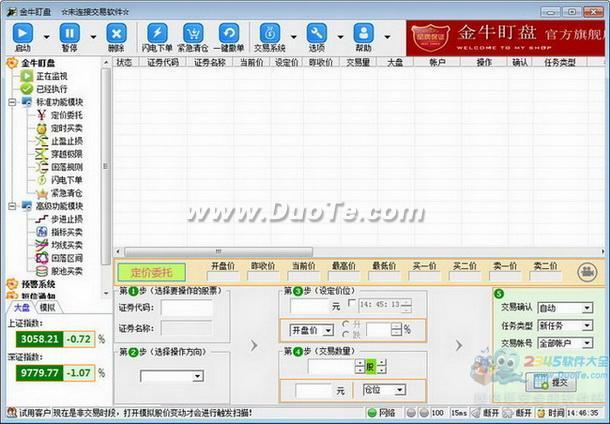Image resolution: width=610 pixels, height=424 pixels.
Task: Select the 金牛盯盘 root tree node
Action: (x=38, y=63)
